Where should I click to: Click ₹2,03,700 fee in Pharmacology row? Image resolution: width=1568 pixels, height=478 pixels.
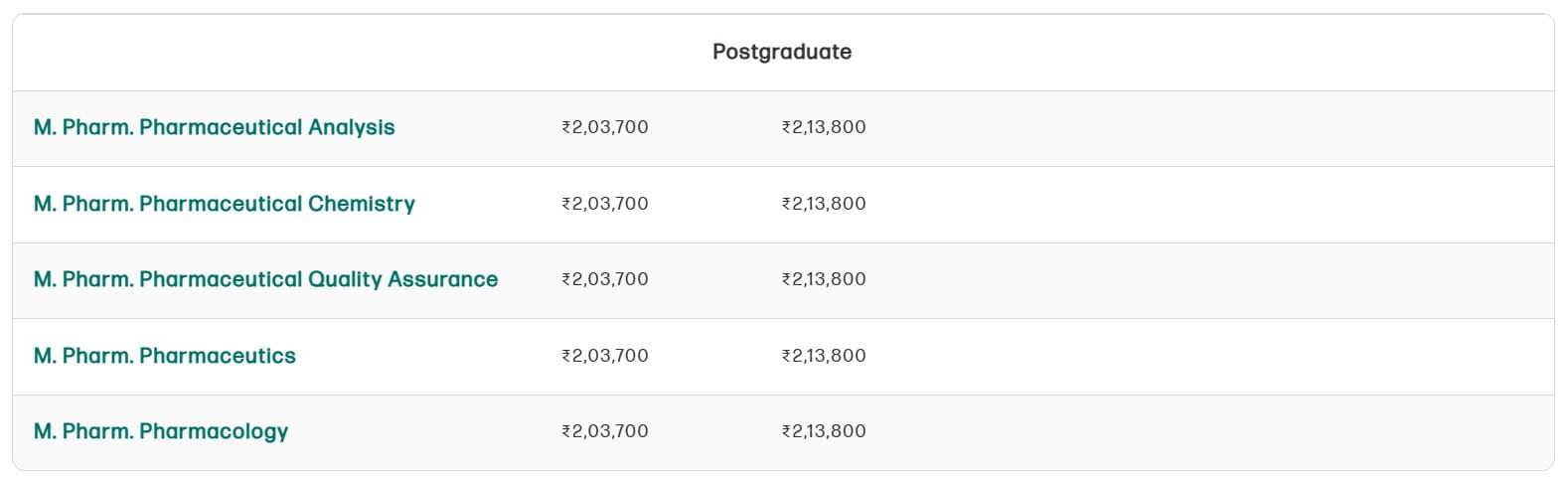(x=604, y=431)
